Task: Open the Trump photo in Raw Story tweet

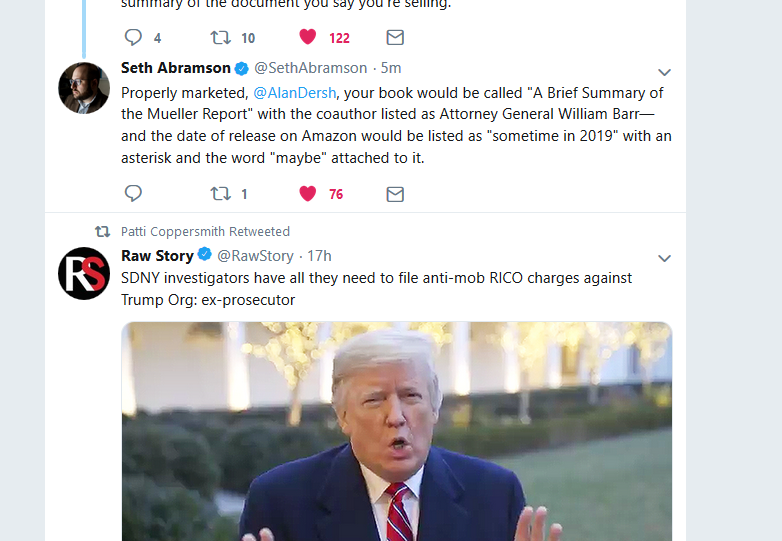Action: (396, 431)
